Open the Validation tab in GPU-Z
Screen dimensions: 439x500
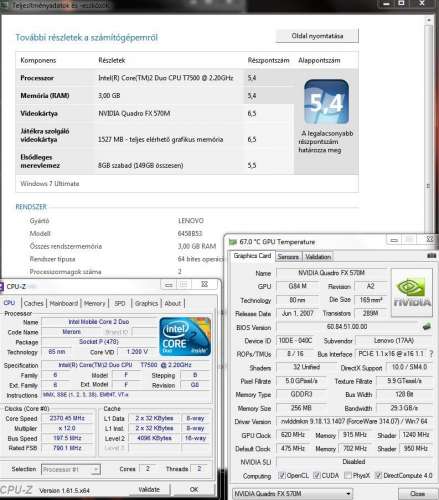(318, 257)
